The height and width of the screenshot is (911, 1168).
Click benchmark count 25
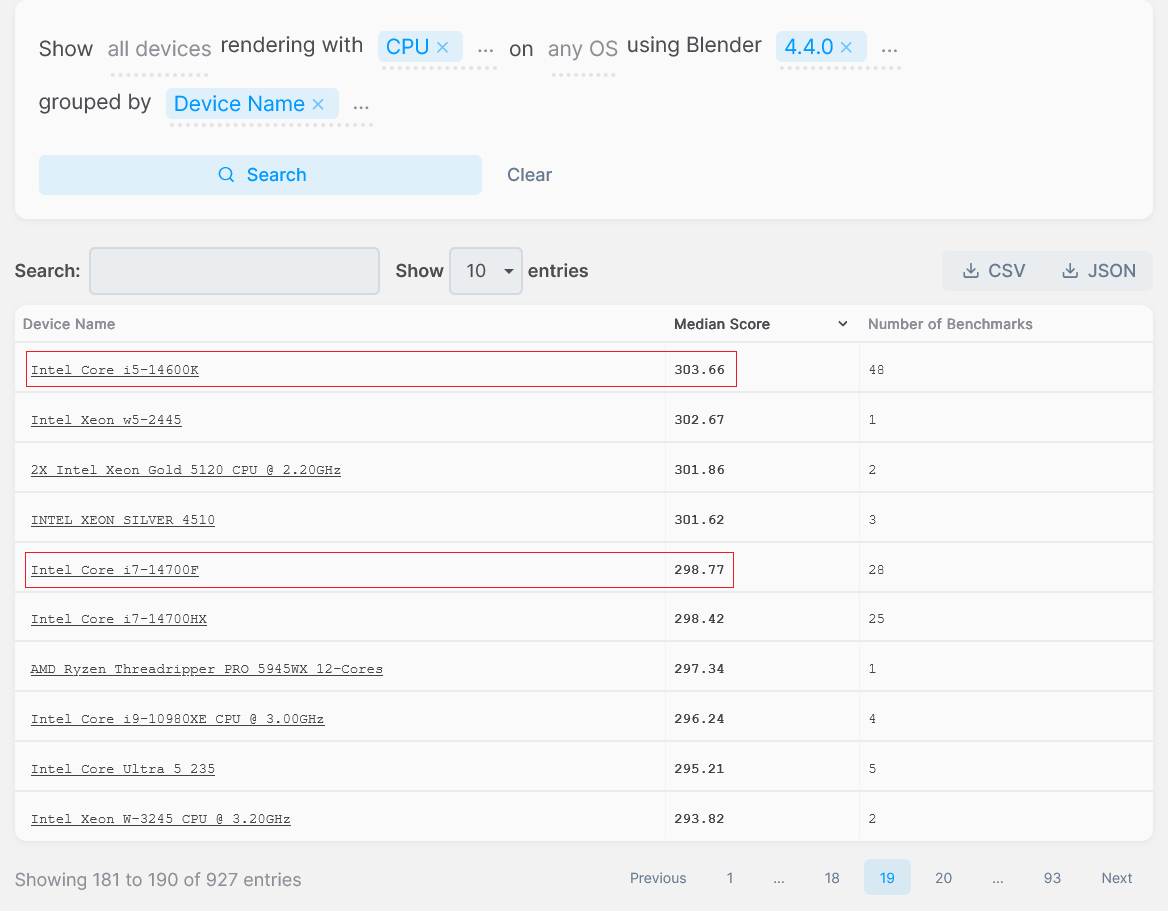click(x=876, y=618)
